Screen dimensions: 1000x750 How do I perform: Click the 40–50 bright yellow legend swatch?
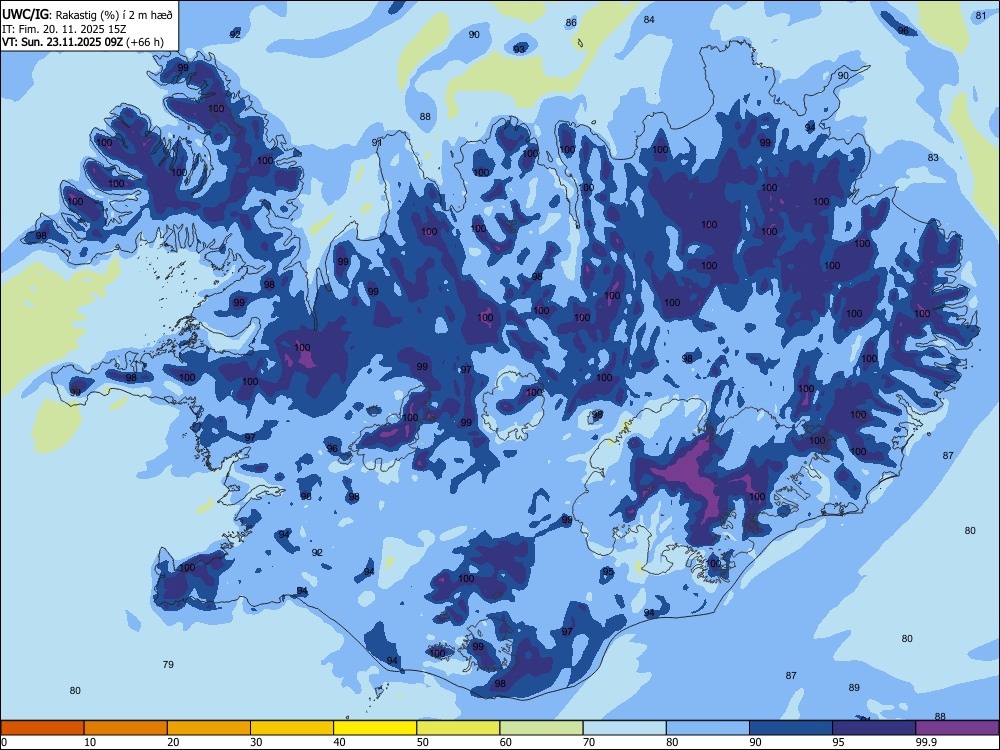click(x=375, y=728)
